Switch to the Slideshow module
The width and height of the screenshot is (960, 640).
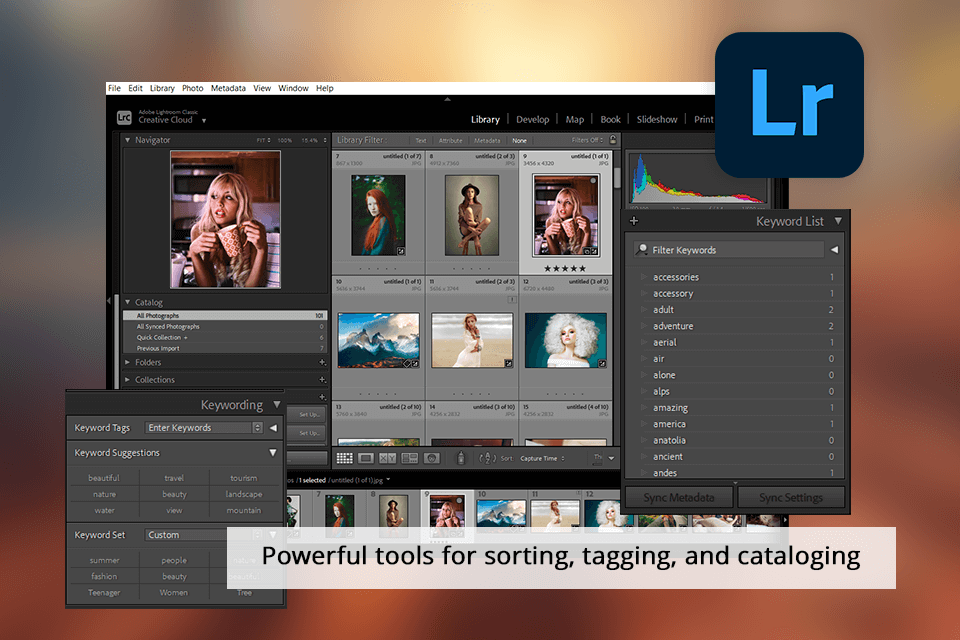click(x=656, y=119)
